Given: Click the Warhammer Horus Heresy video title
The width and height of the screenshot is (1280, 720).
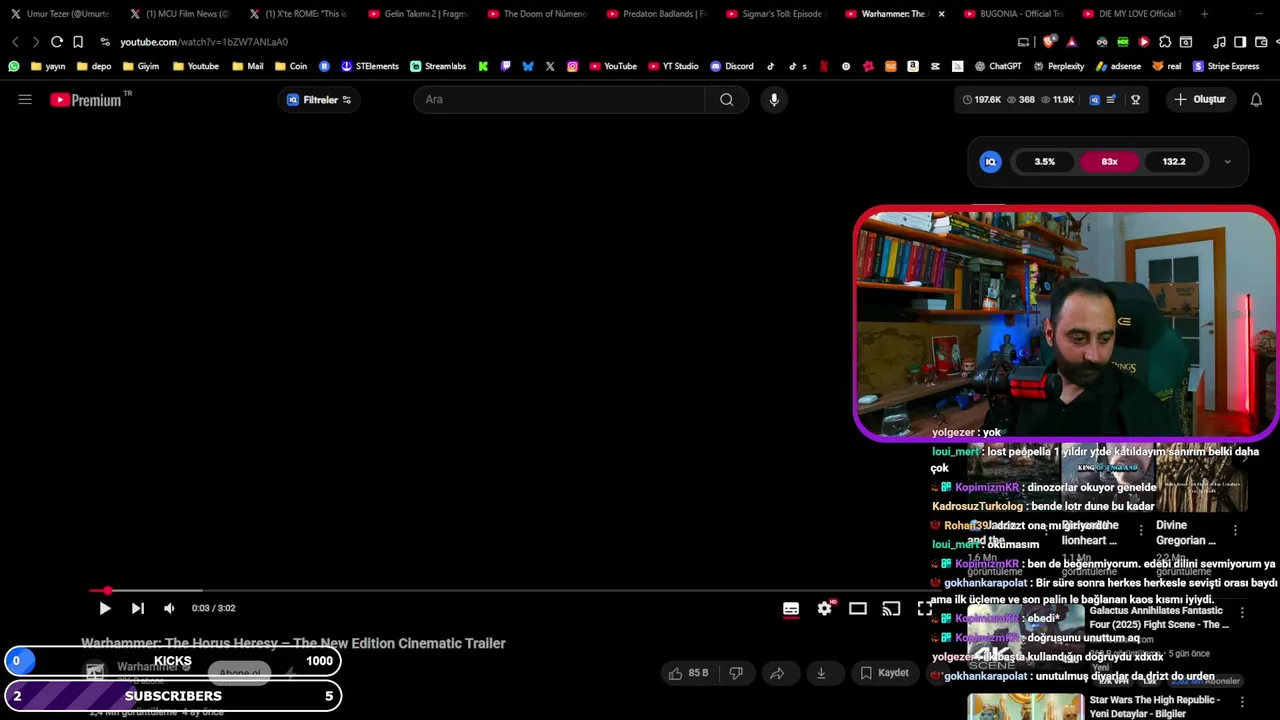Looking at the screenshot, I should (293, 643).
